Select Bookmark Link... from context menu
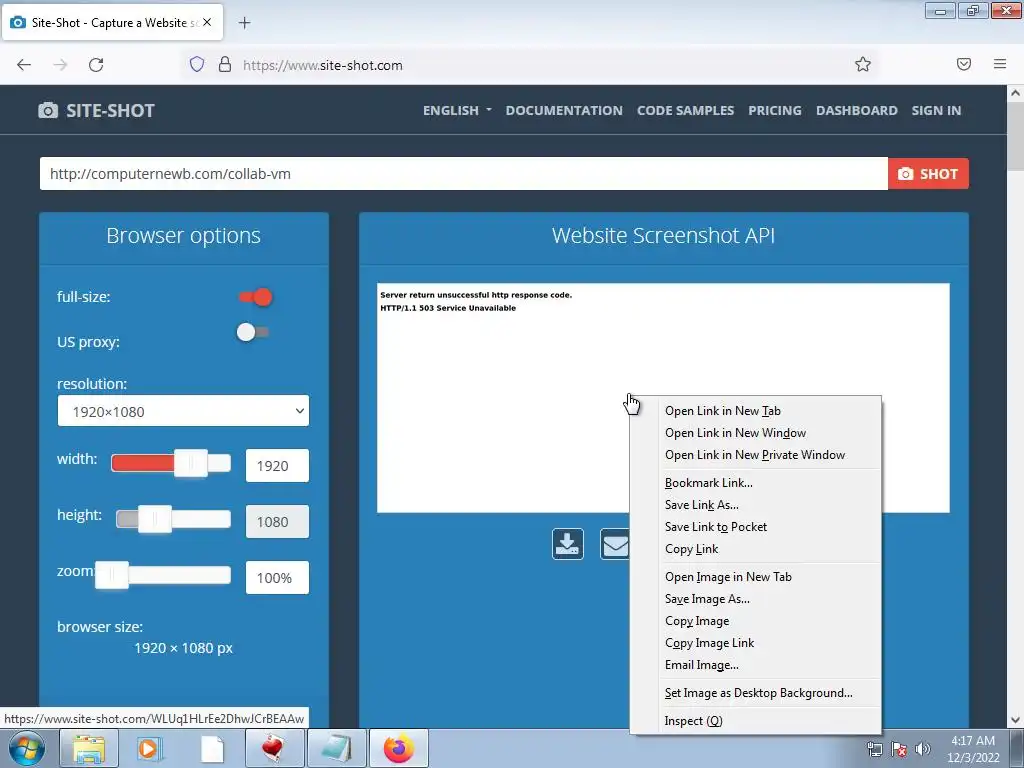The image size is (1024, 768). click(708, 483)
